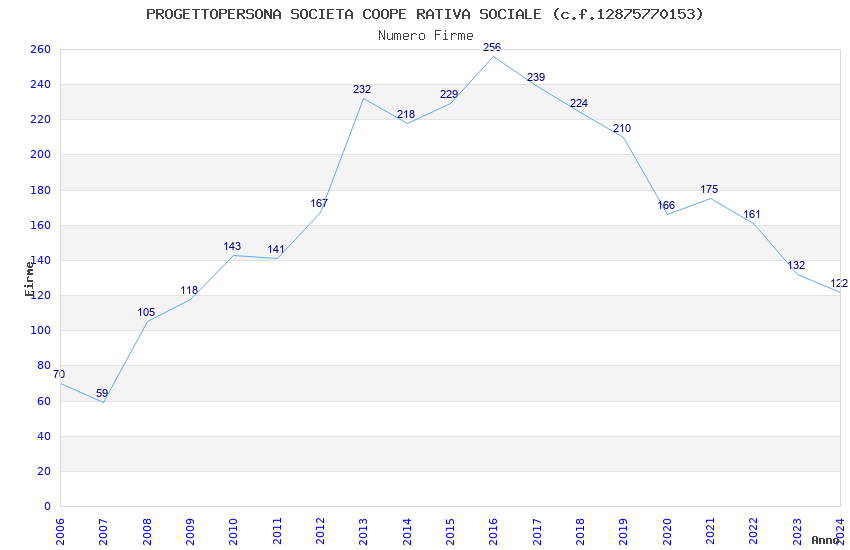Click the data label 118 for 2009
This screenshot has width=850, height=550.
189,290
